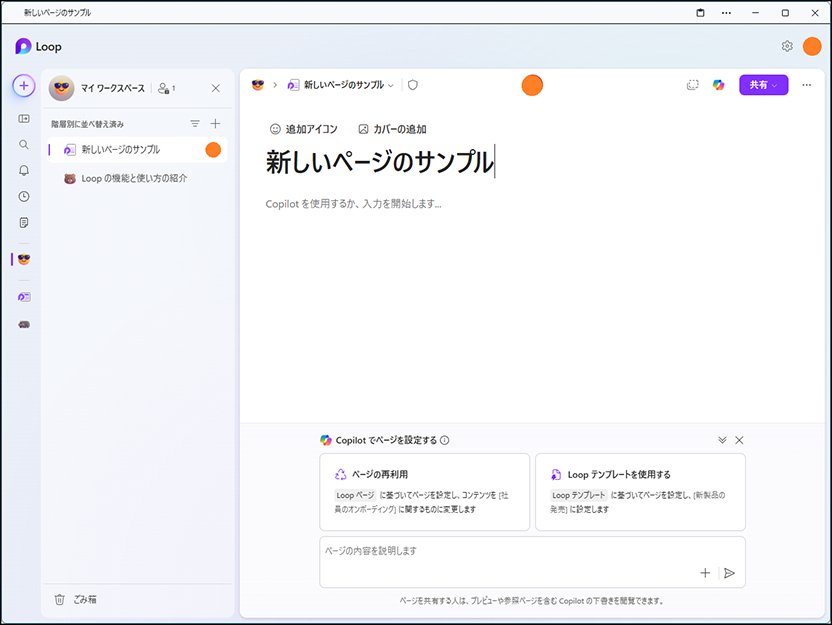The height and width of the screenshot is (625, 832).
Task: Click the purple plus create-new button
Action: point(24,85)
